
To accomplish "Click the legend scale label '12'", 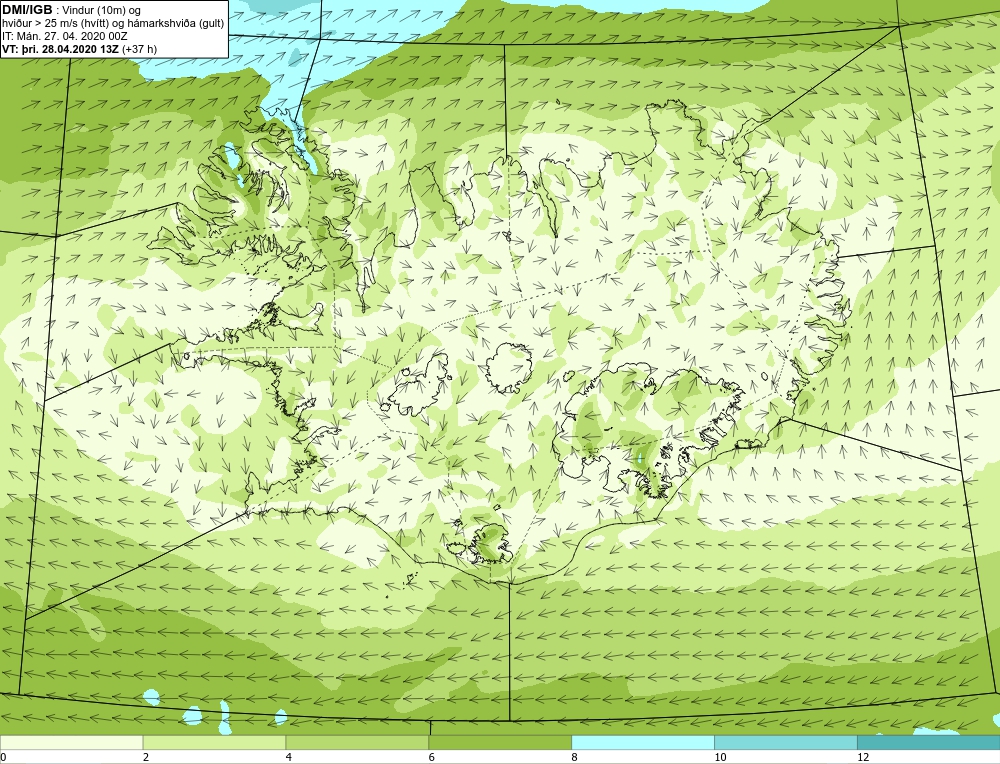I will pyautogui.click(x=863, y=757).
